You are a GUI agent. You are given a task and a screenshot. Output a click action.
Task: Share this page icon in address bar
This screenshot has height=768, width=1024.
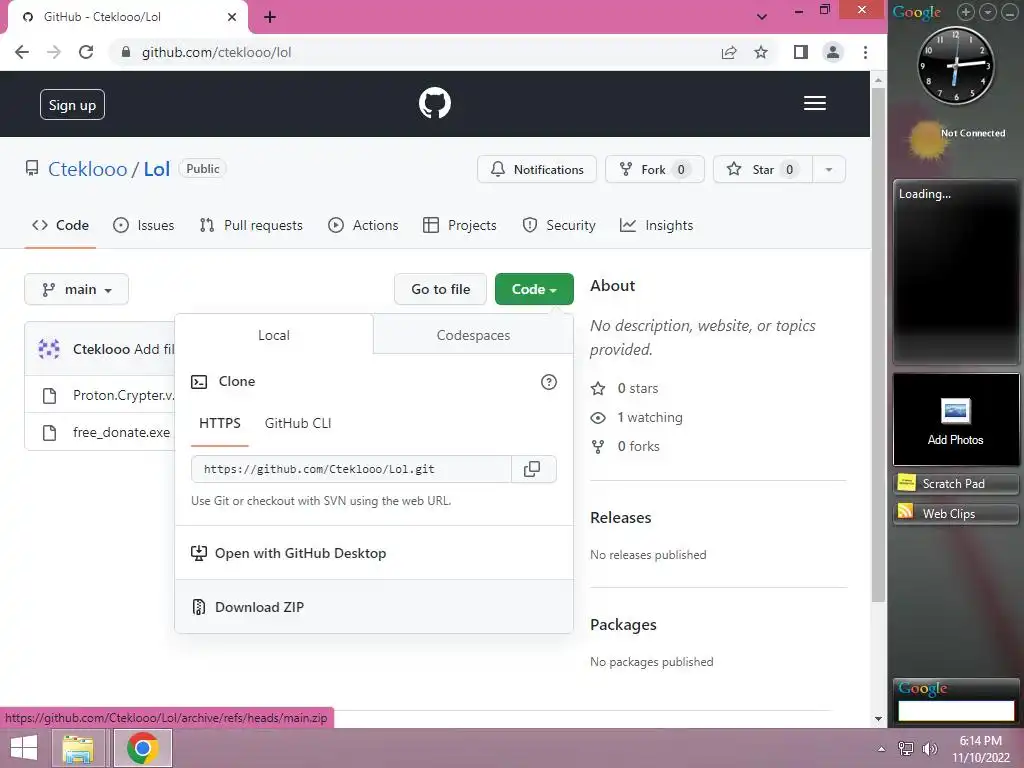pyautogui.click(x=729, y=52)
